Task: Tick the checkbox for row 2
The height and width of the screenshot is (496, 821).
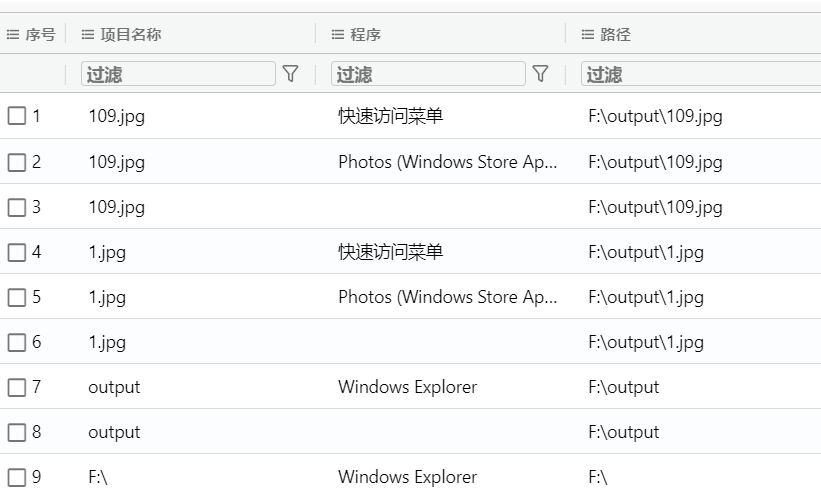Action: pyautogui.click(x=17, y=162)
